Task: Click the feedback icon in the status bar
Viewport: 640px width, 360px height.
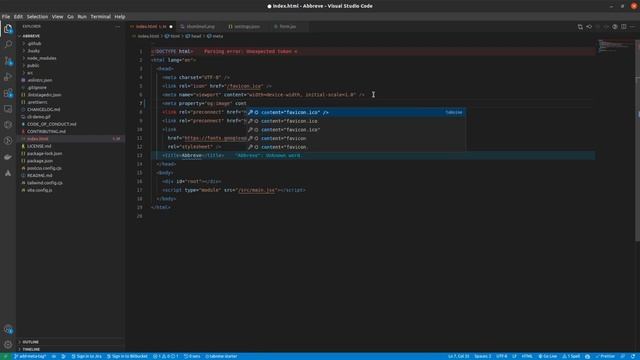Action: [623, 356]
